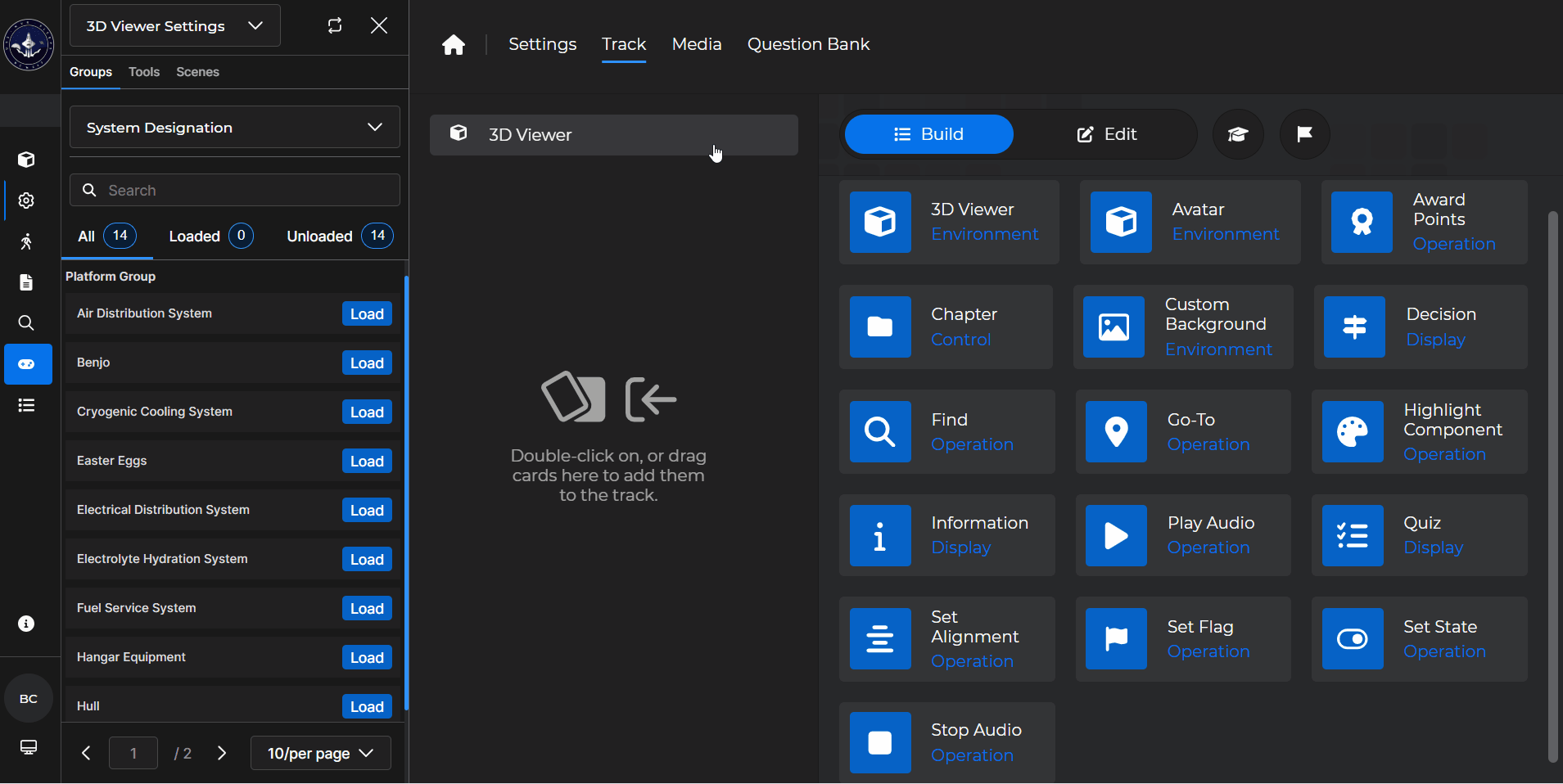Open the cube icon in left sidebar

(x=26, y=160)
